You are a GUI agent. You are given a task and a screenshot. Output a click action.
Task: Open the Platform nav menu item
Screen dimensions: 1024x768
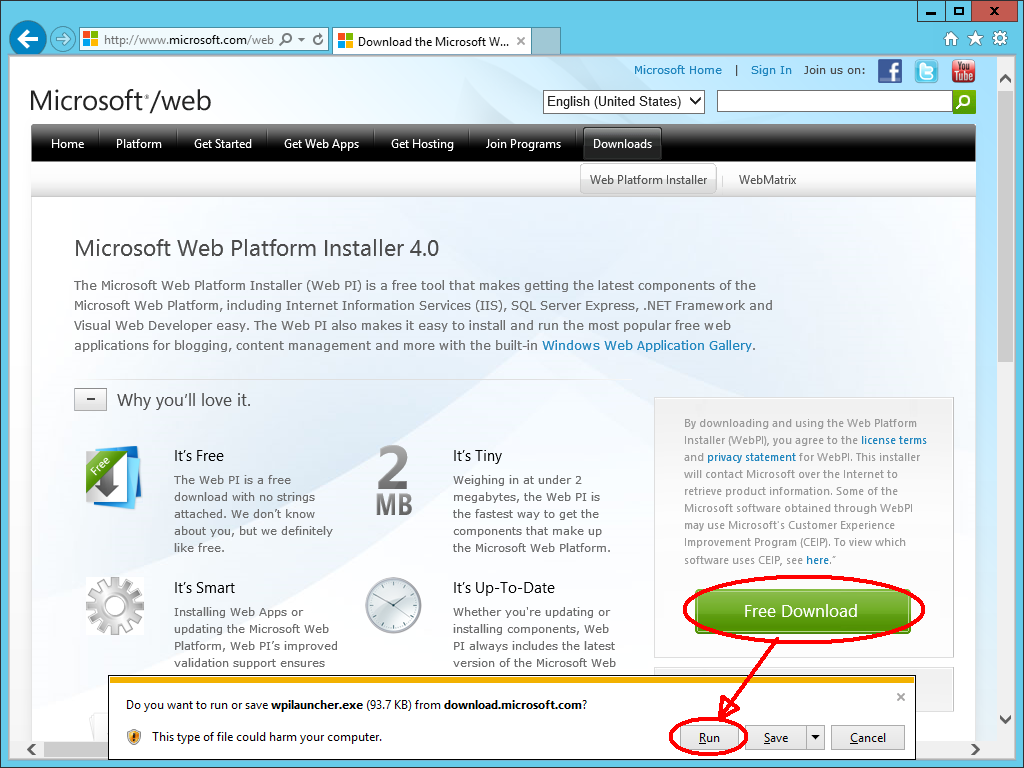coord(138,144)
